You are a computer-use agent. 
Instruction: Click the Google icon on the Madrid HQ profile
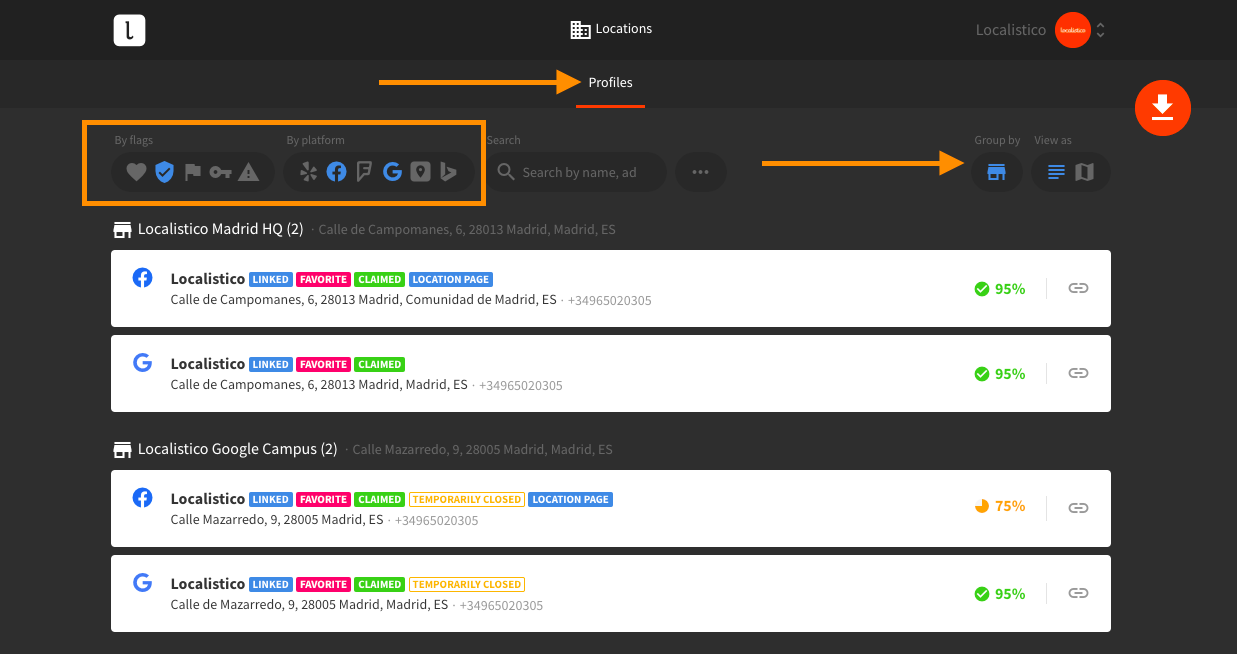tap(143, 363)
